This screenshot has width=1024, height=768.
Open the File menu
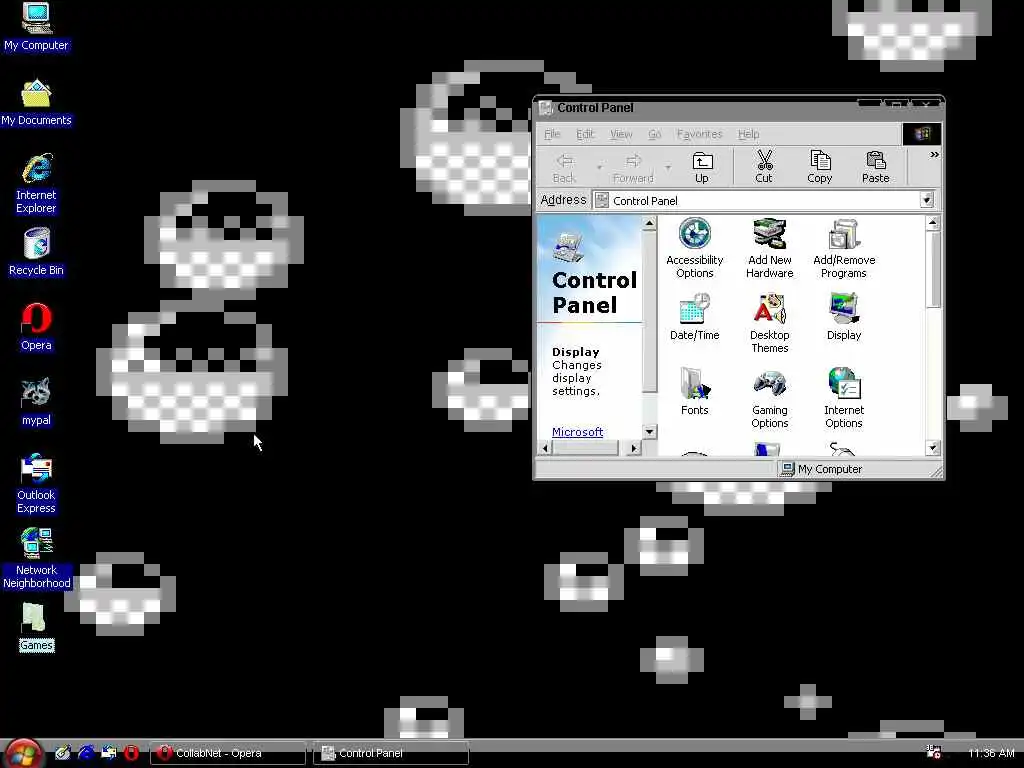(x=552, y=134)
